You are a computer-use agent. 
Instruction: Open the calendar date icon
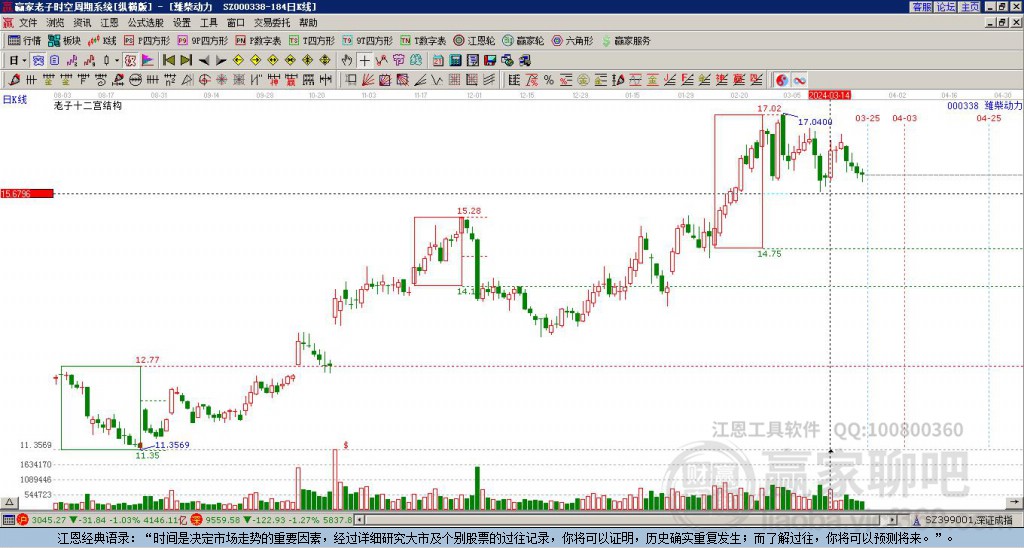(x=438, y=60)
